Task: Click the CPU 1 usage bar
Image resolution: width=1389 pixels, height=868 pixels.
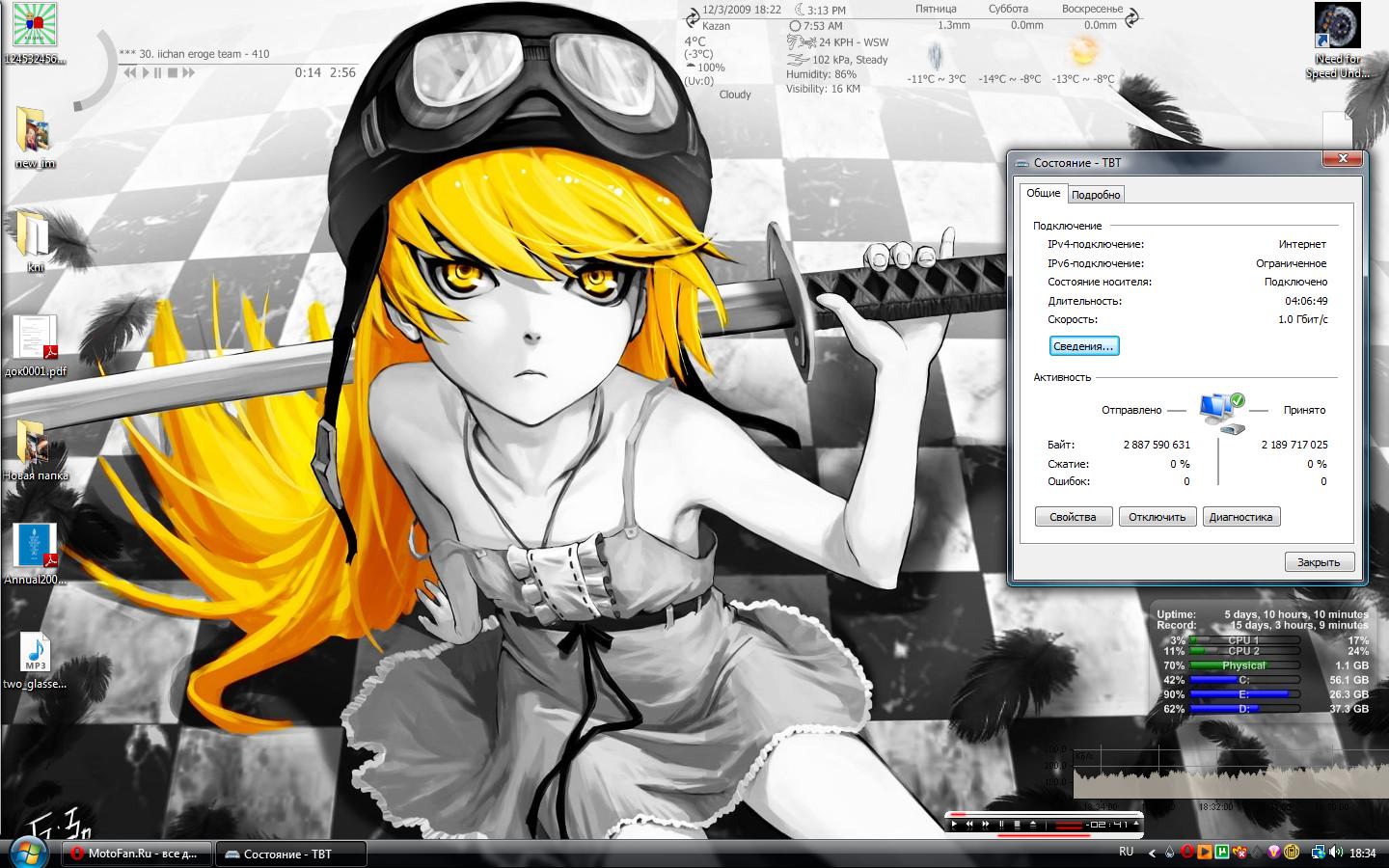Action: pos(1244,639)
